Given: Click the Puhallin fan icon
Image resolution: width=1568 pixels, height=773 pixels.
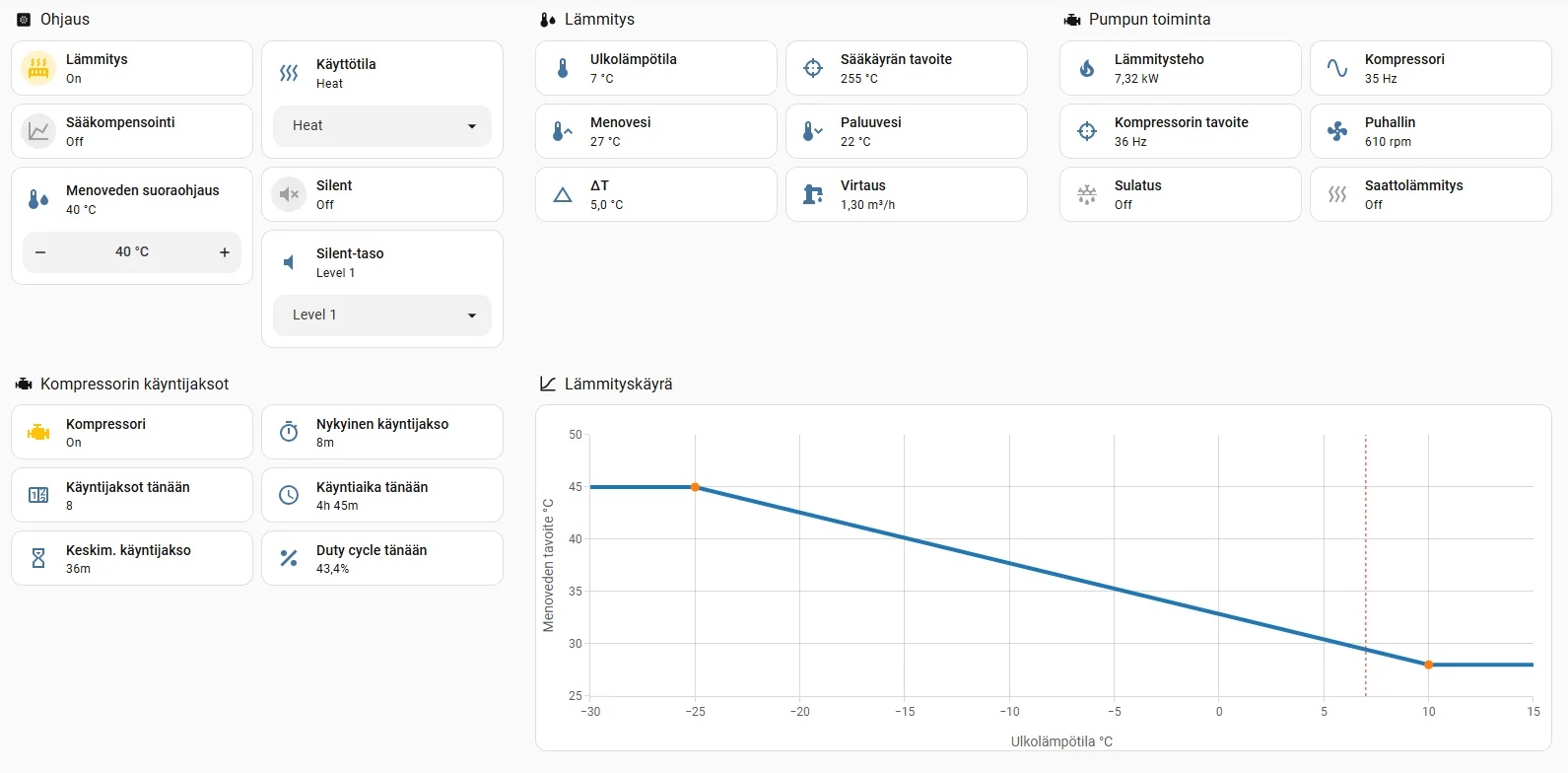Looking at the screenshot, I should pos(1337,131).
